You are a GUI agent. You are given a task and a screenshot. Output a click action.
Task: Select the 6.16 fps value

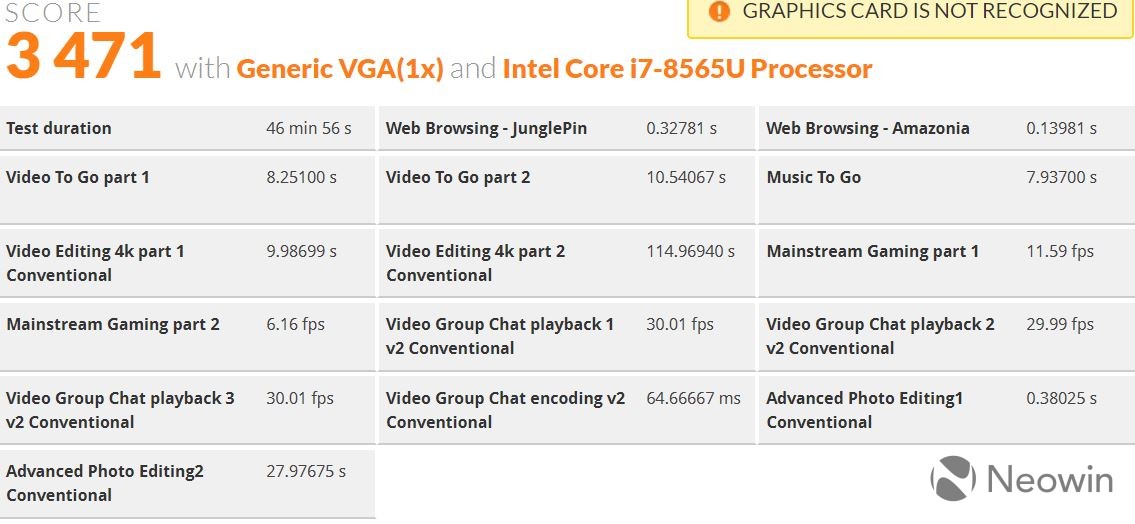(295, 324)
